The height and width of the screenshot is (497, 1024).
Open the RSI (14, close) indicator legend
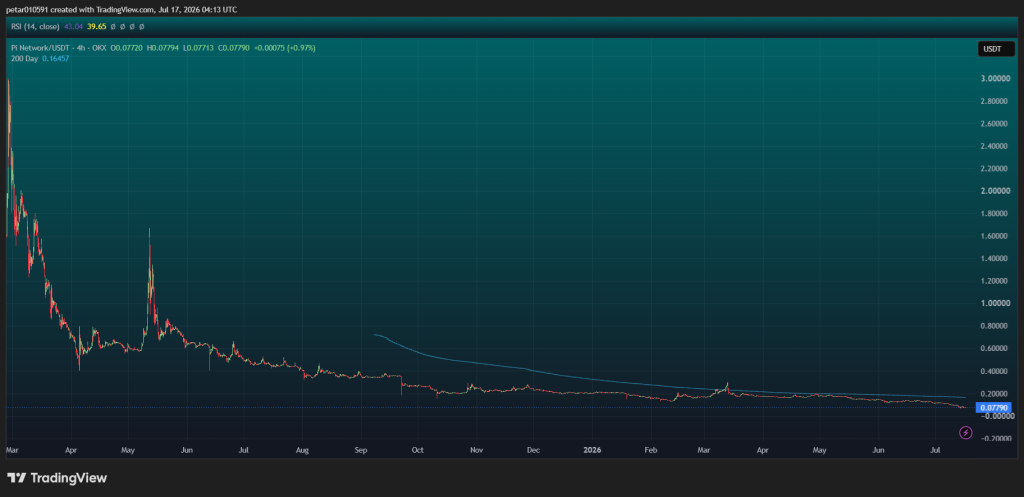(35, 27)
